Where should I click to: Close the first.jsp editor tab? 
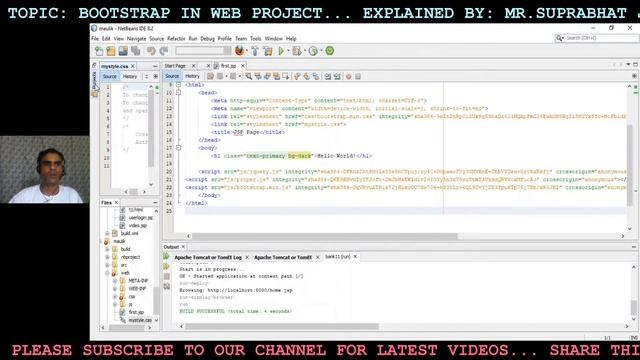tap(242, 66)
